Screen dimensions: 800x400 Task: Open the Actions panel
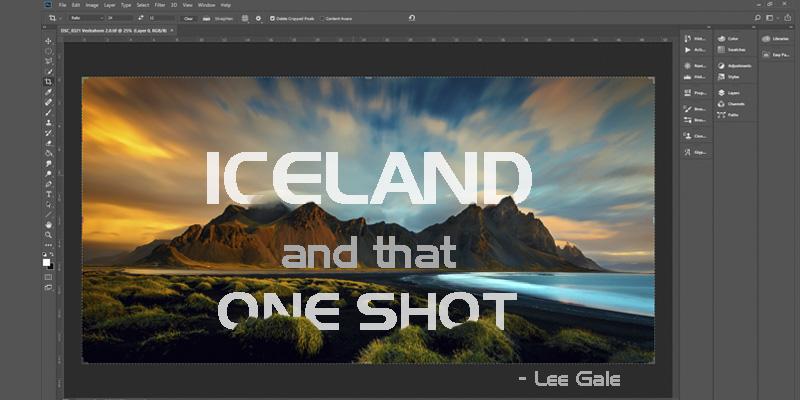point(696,50)
